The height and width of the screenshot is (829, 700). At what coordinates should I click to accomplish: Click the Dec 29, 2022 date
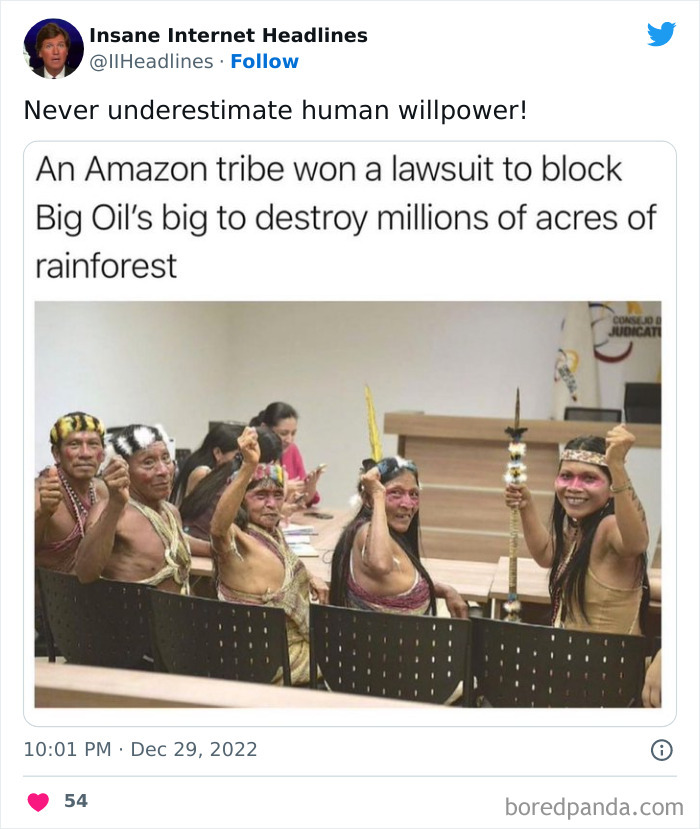194,749
